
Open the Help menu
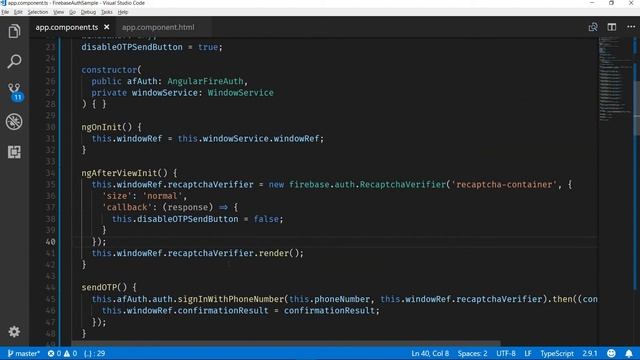pyautogui.click(x=122, y=12)
